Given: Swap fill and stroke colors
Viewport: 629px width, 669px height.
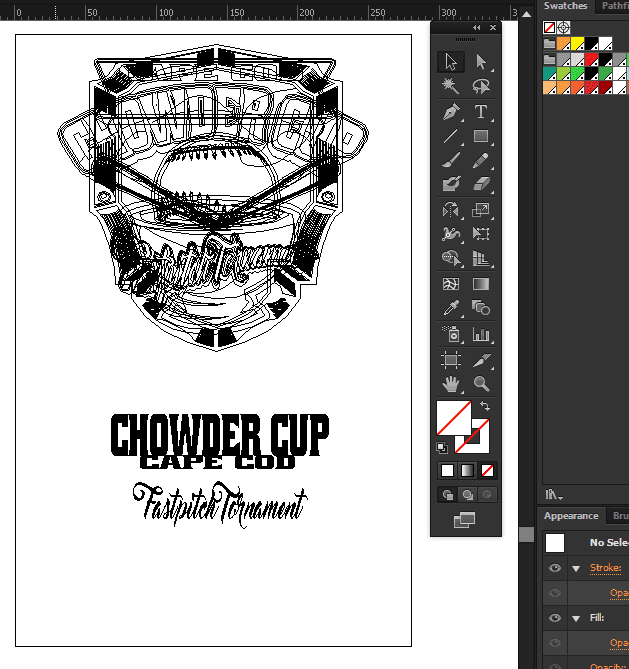Looking at the screenshot, I should [x=485, y=406].
